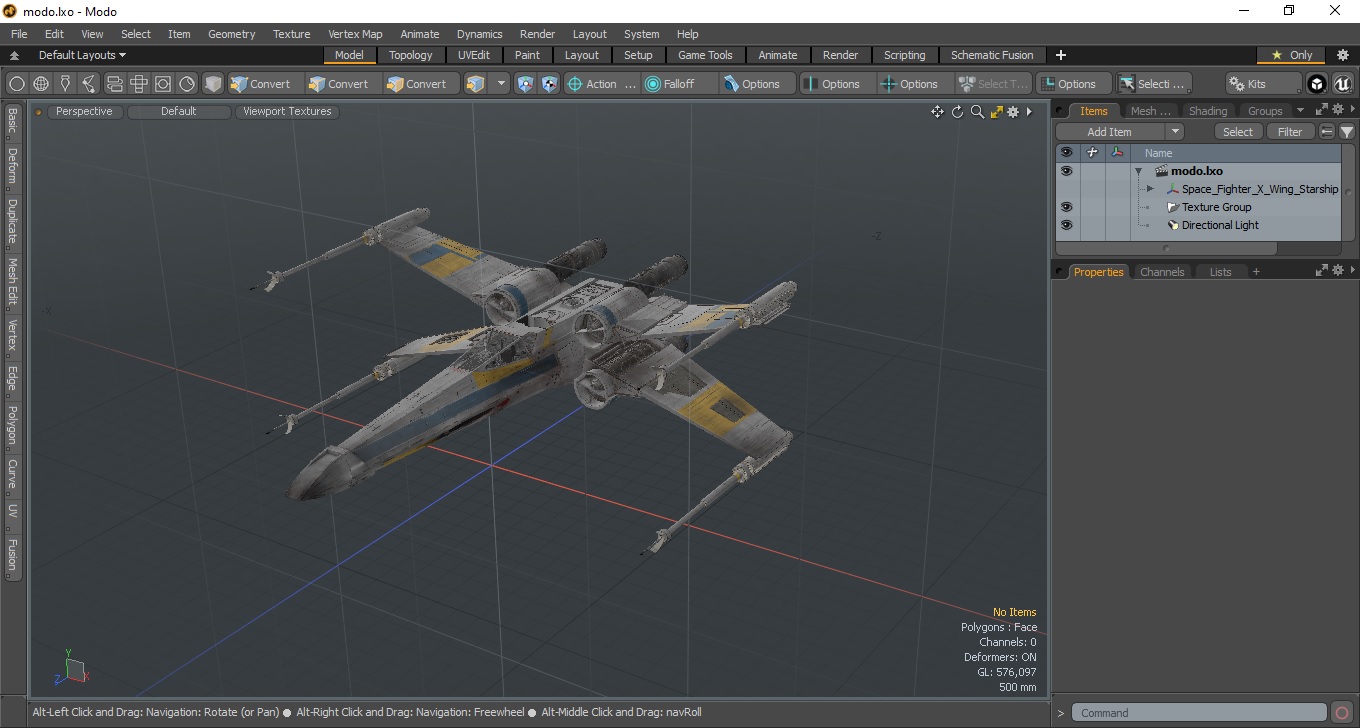The width and height of the screenshot is (1360, 728).
Task: Click the second shield-shaped icon in the toolbar
Action: (x=549, y=84)
